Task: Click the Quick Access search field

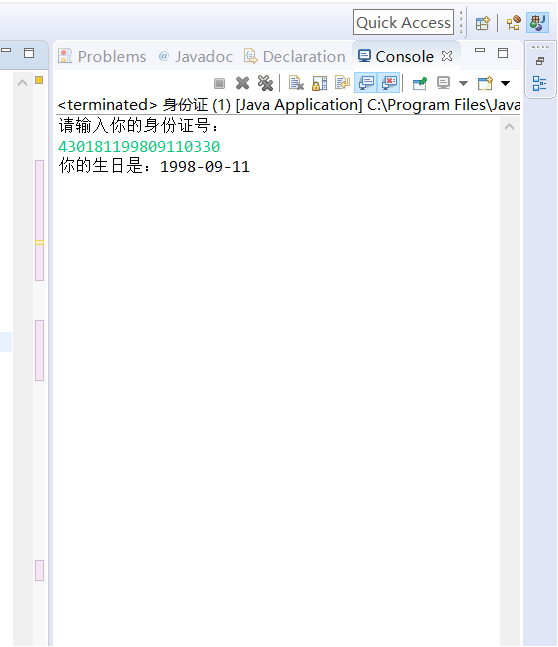Action: pyautogui.click(x=403, y=22)
